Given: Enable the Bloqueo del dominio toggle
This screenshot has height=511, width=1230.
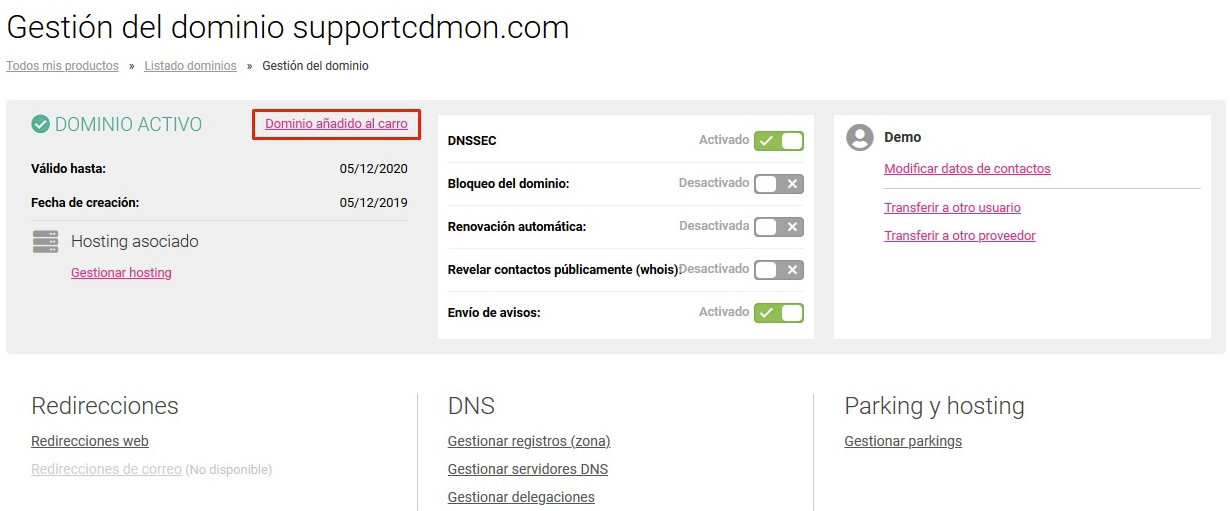Looking at the screenshot, I should click(x=779, y=184).
